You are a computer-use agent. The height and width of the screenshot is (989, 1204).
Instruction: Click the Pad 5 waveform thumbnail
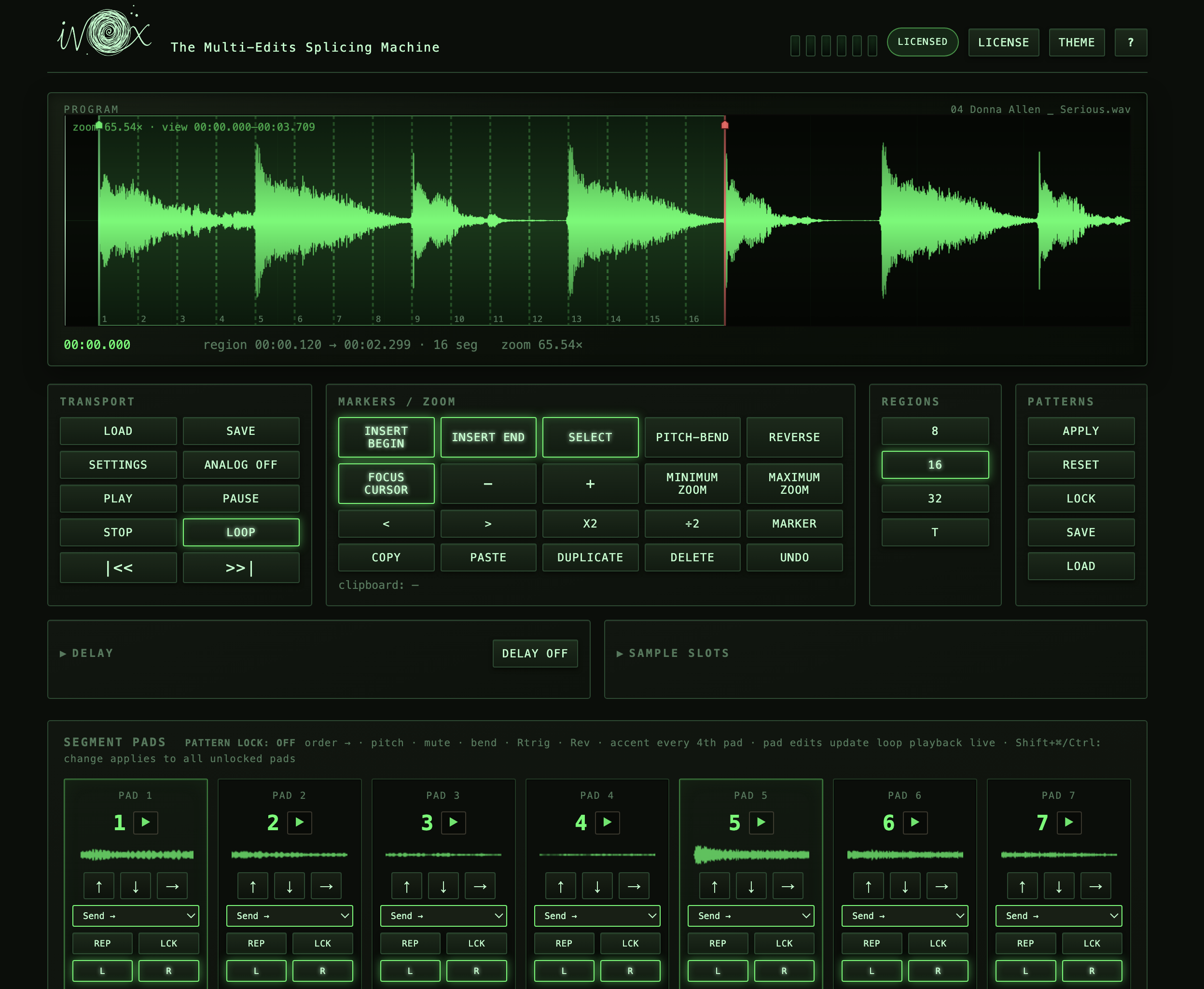click(x=751, y=854)
